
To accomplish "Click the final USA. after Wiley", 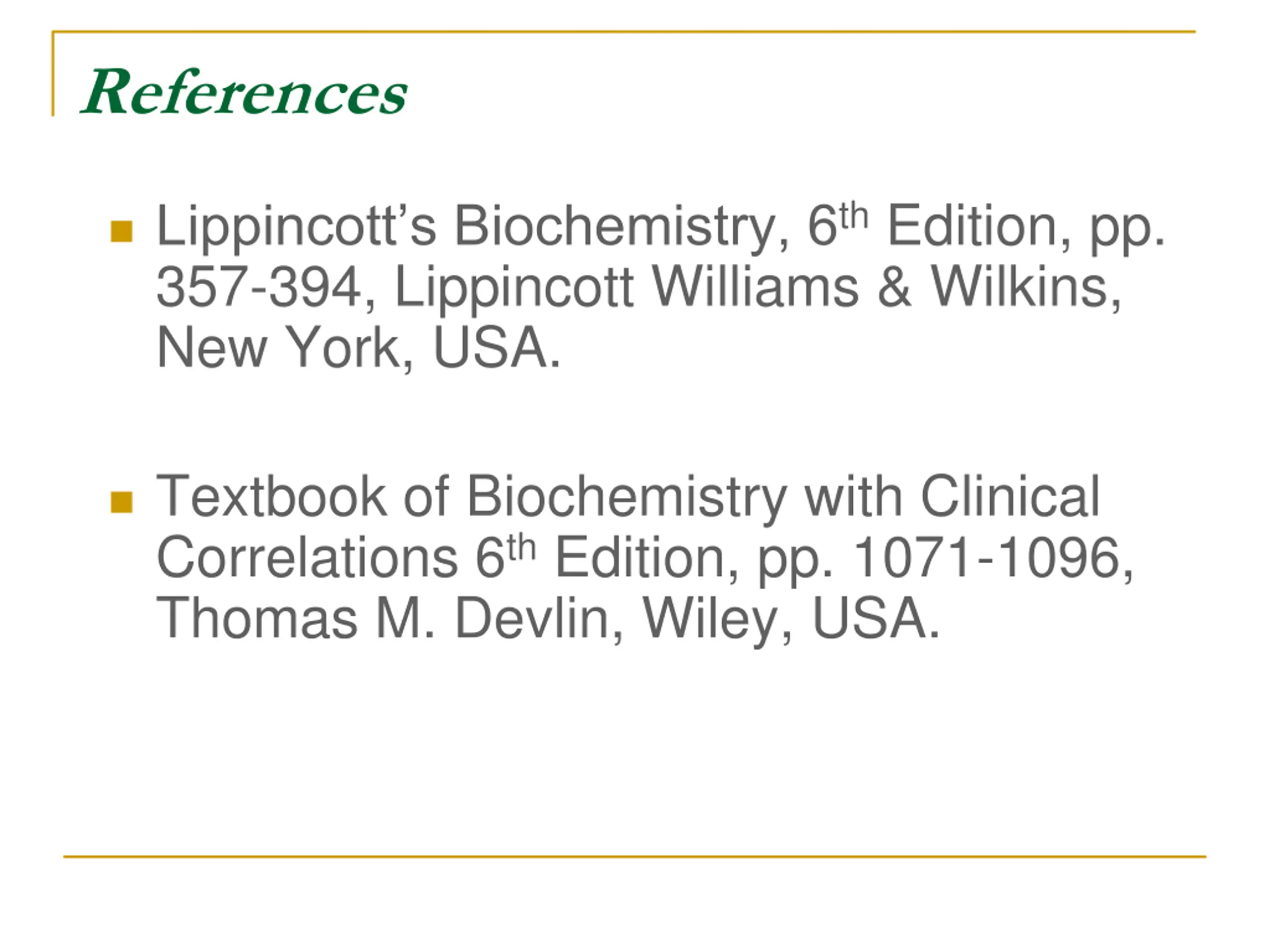I will click(x=876, y=619).
